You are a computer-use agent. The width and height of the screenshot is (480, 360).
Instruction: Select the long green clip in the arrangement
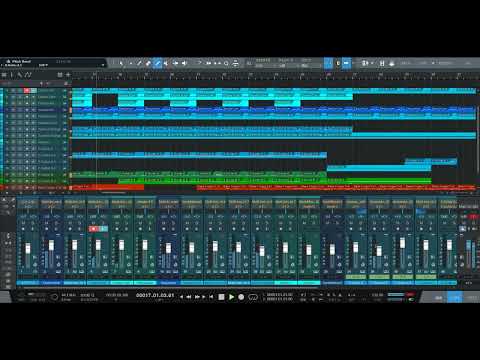[x=275, y=181]
